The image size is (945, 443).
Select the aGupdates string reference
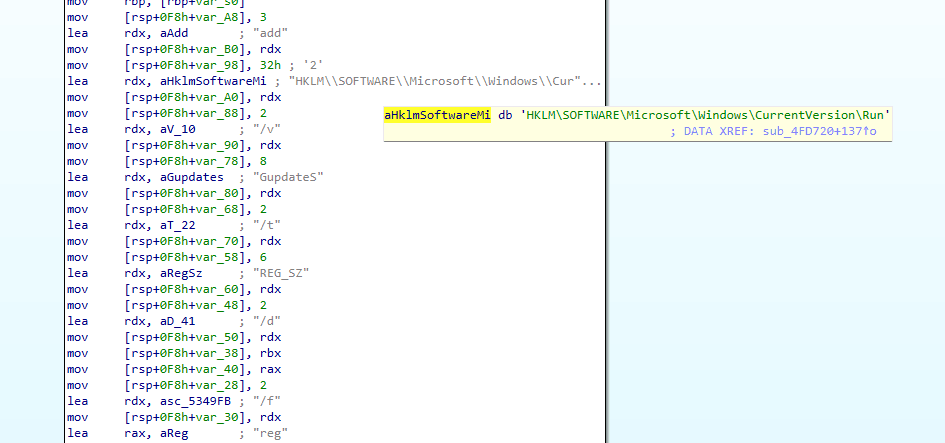(x=187, y=177)
